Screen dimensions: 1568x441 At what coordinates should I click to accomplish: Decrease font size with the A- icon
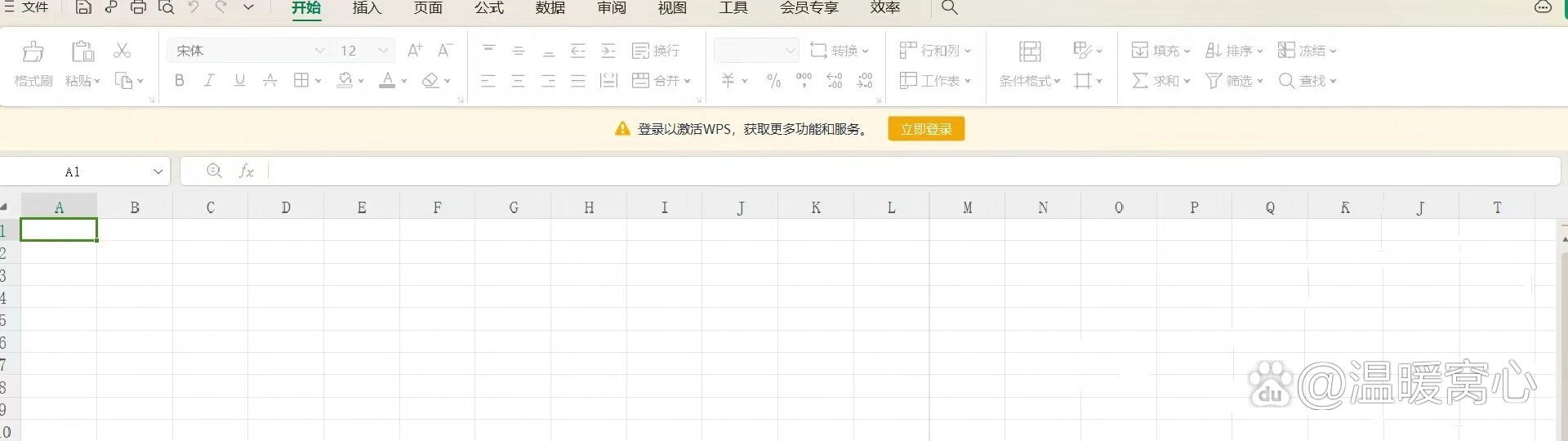[x=445, y=51]
